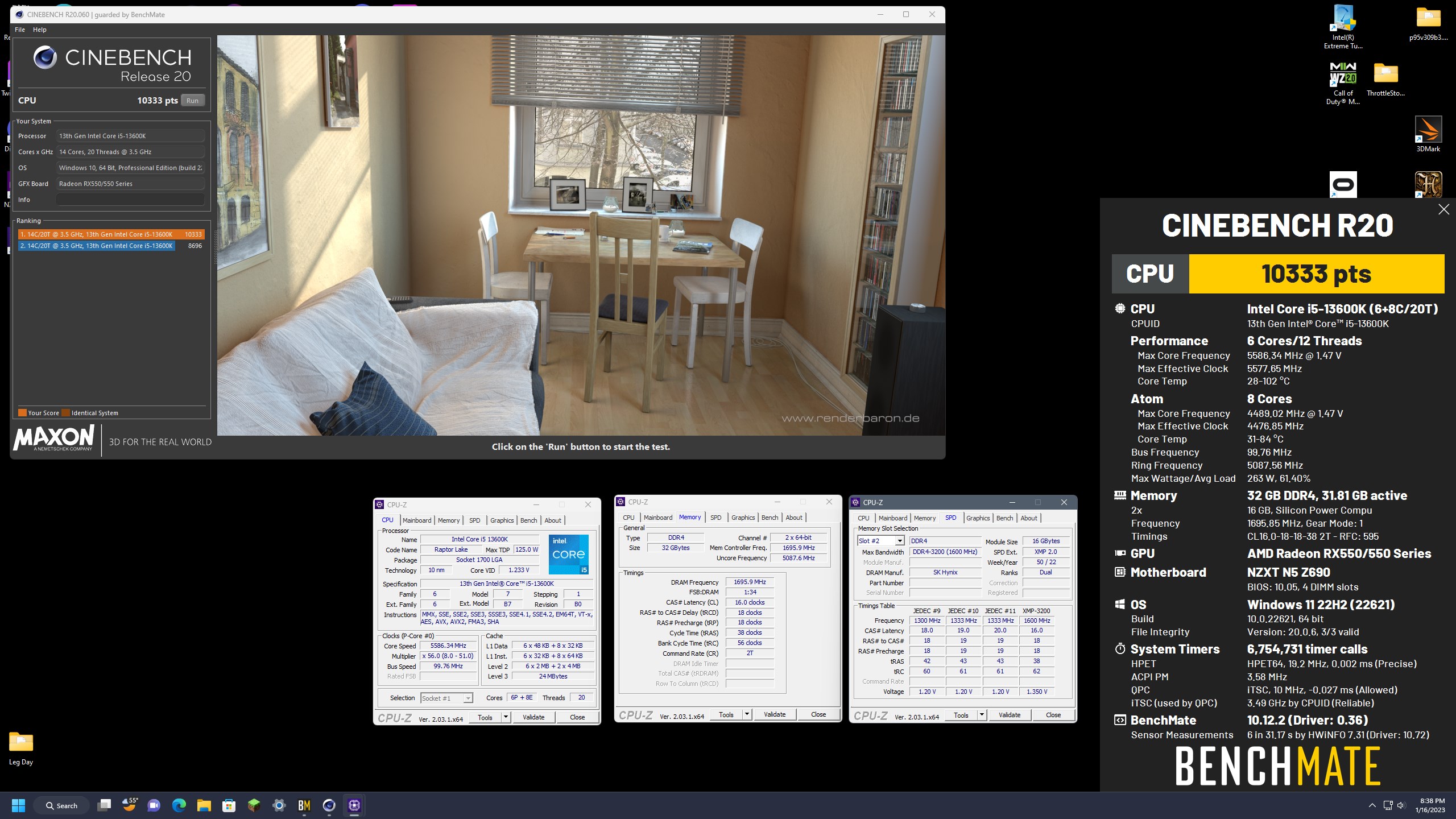Click the Cinebench render preview image
1456x819 pixels.
pos(581,235)
